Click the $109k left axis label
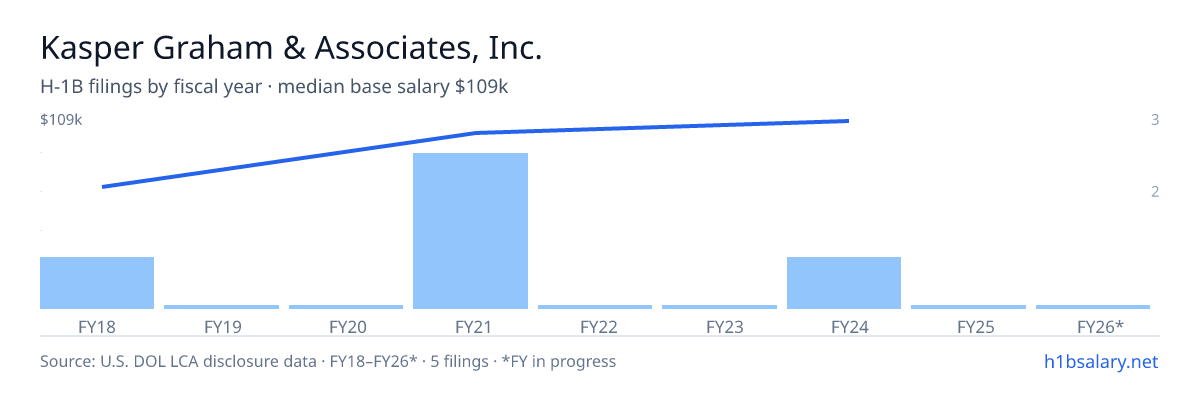The height and width of the screenshot is (400, 1200). (x=61, y=120)
